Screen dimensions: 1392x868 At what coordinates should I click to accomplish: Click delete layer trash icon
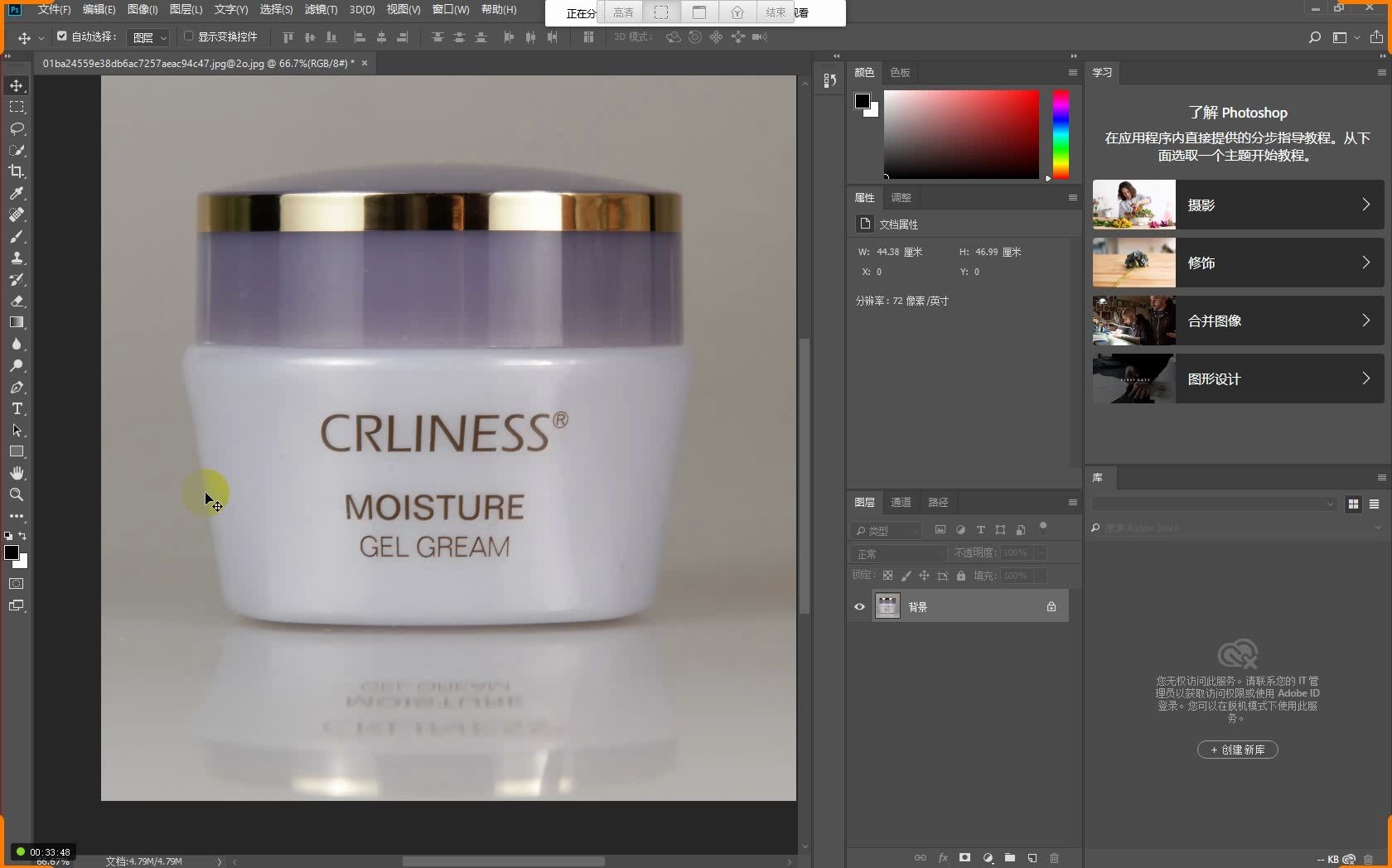pyautogui.click(x=1055, y=858)
